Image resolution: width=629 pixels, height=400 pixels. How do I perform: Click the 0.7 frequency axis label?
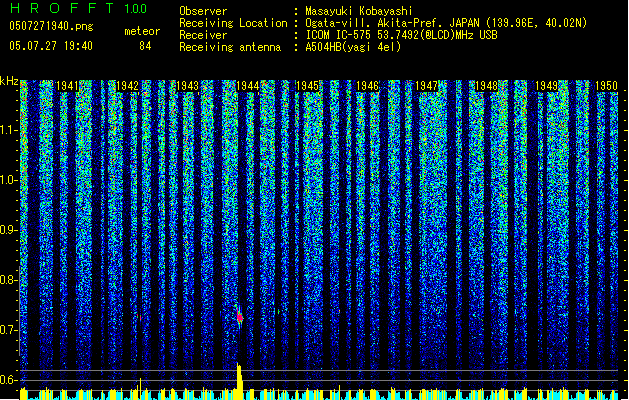[x=9, y=330]
